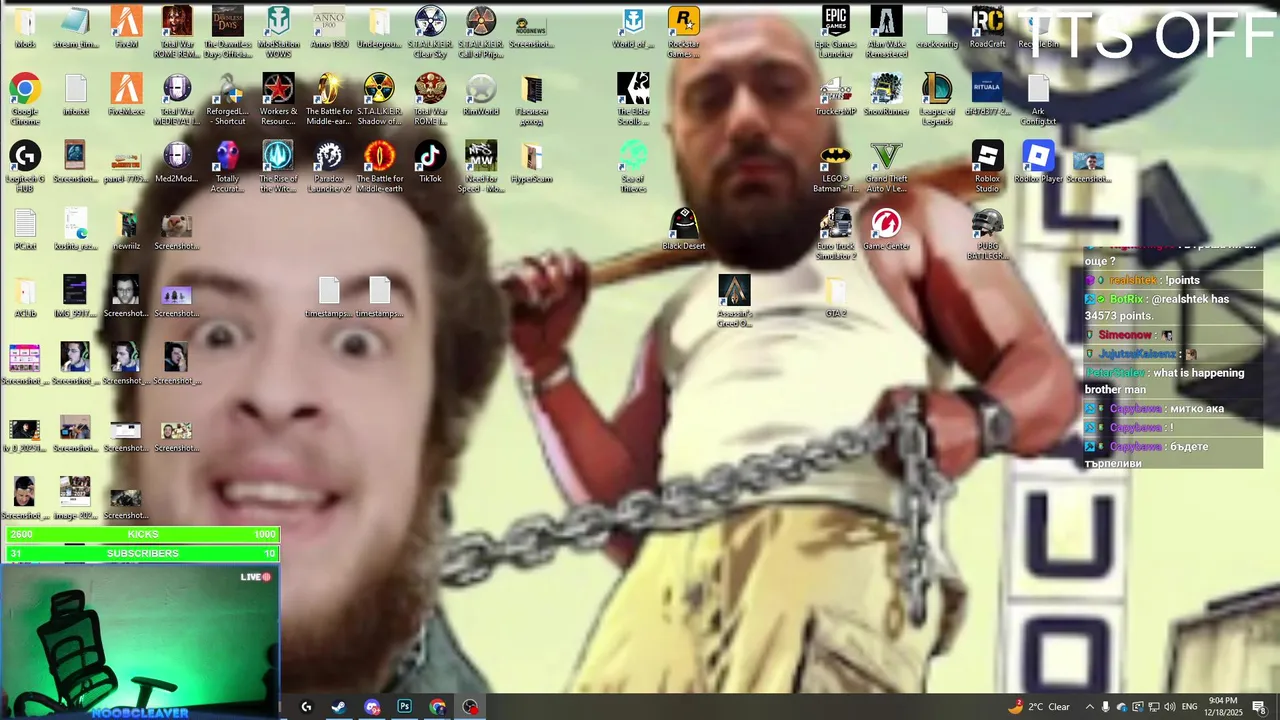Open the Underground folder on desktop
Viewport: 1280px width, 720px height.
click(379, 27)
